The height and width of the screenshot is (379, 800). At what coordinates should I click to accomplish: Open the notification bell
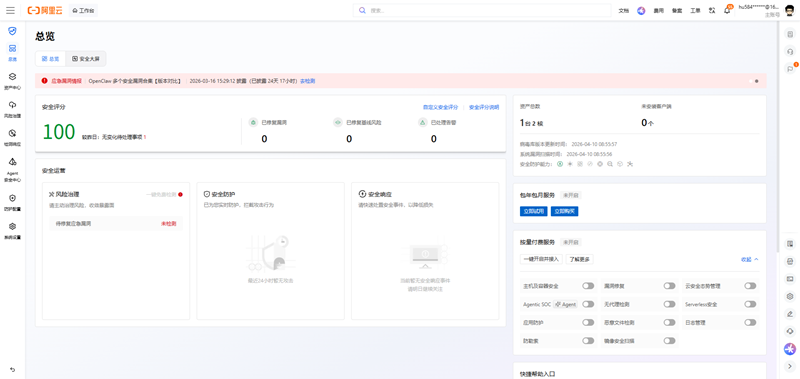(x=727, y=11)
